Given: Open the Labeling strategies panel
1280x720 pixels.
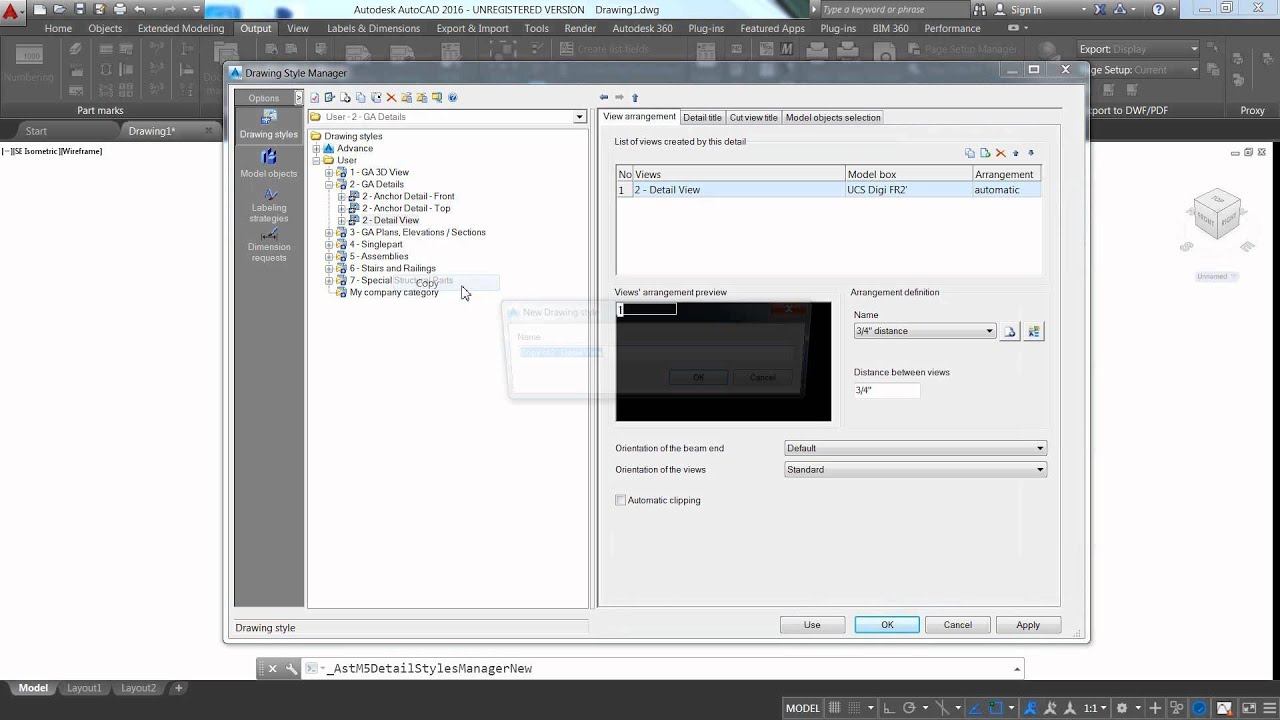Looking at the screenshot, I should pyautogui.click(x=268, y=204).
